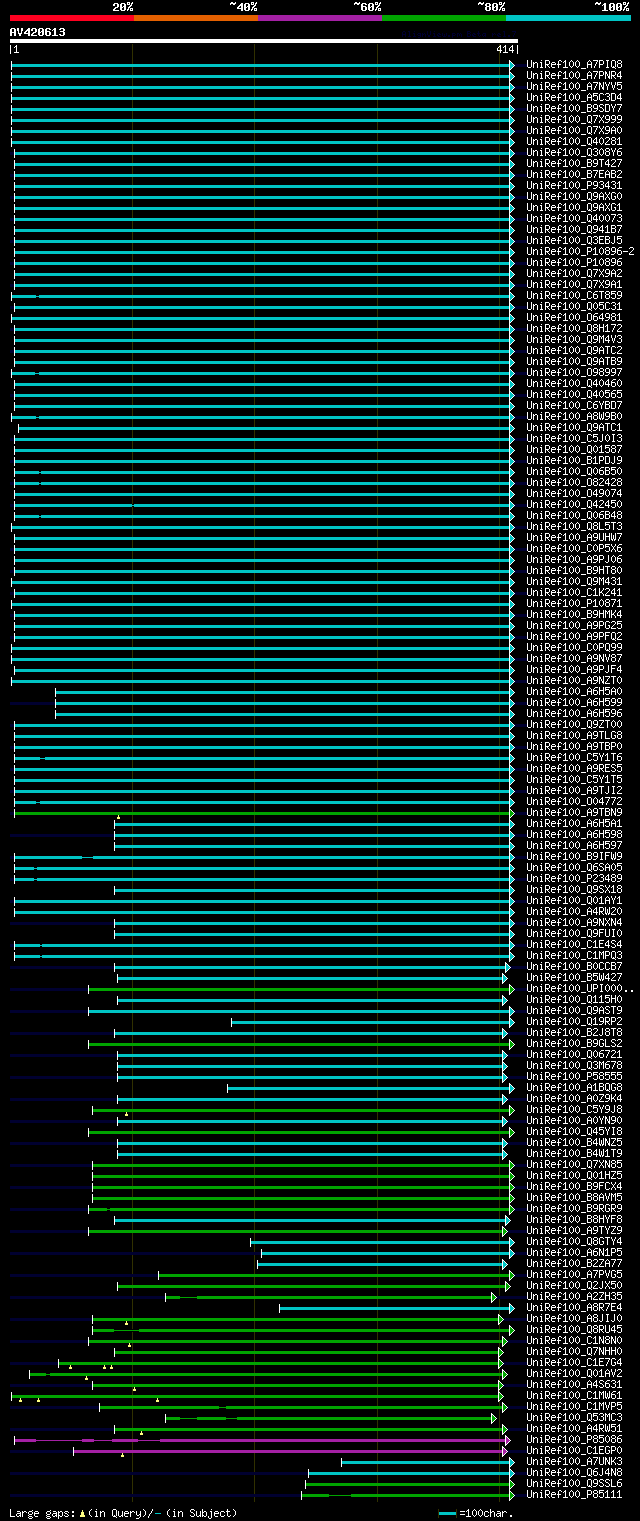This screenshot has width=640, height=1521.
Task: Open hit UniRef100_A7PNR4
Action: click(573, 75)
